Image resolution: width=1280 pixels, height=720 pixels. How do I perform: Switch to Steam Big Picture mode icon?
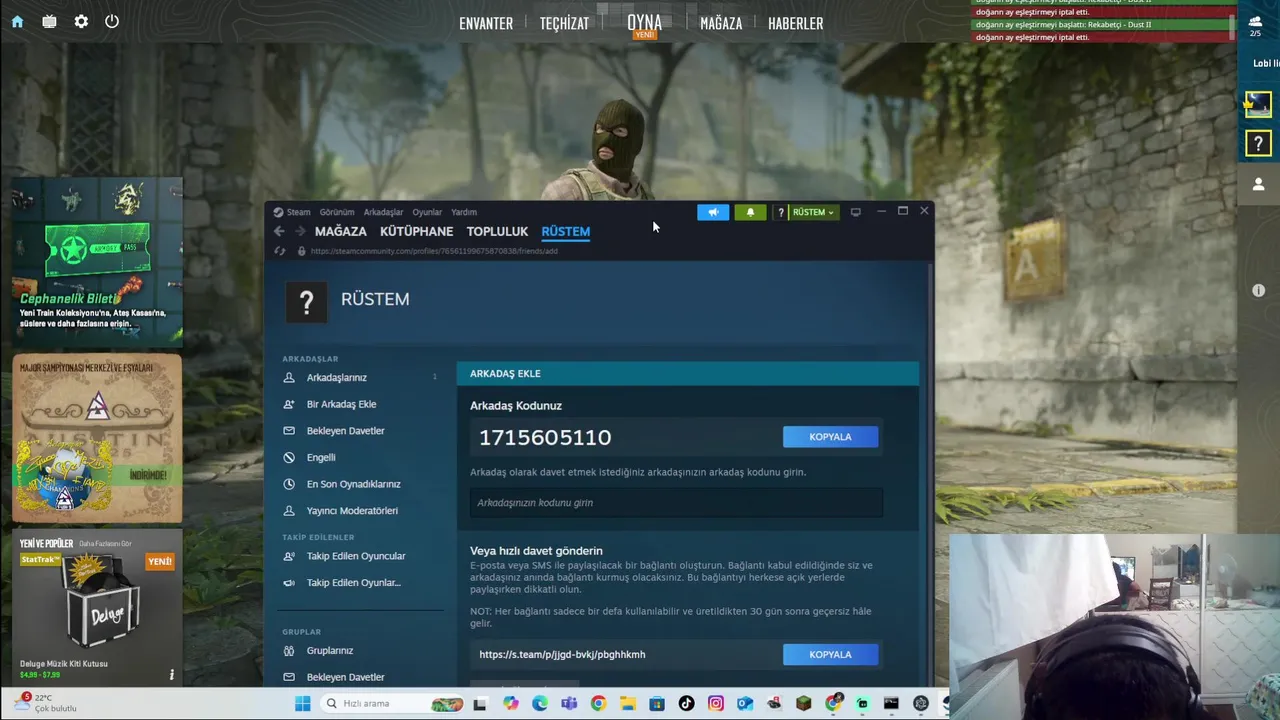tap(855, 212)
